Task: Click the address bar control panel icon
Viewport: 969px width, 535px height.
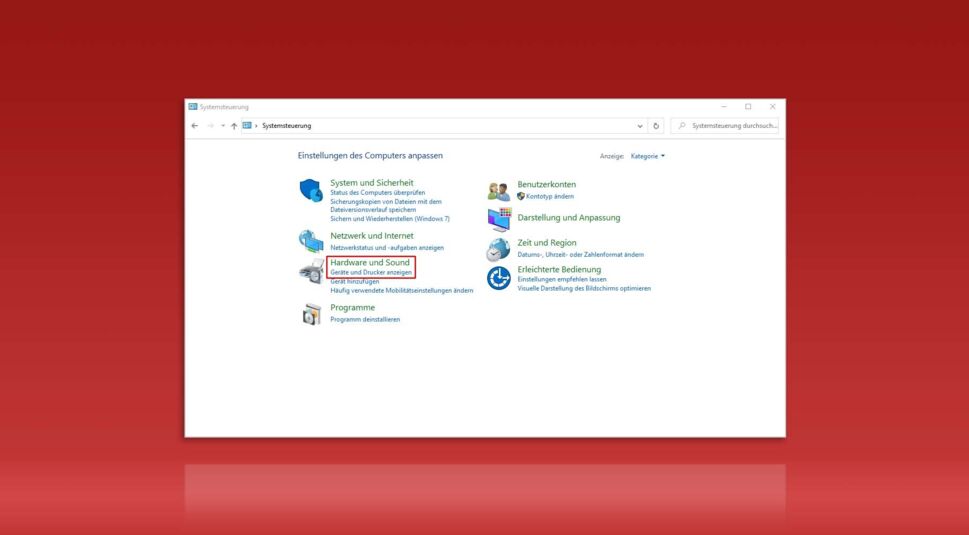Action: pyautogui.click(x=247, y=125)
